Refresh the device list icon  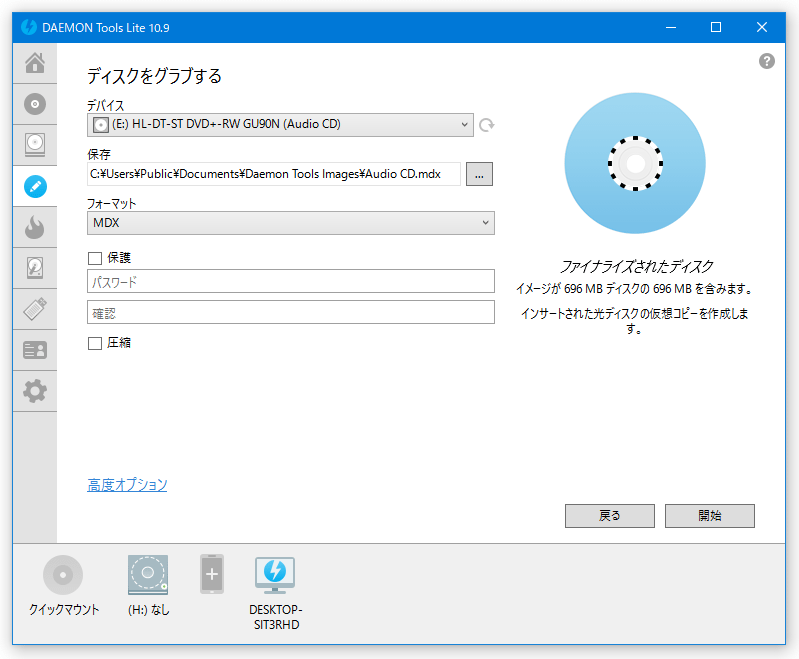pos(487,125)
